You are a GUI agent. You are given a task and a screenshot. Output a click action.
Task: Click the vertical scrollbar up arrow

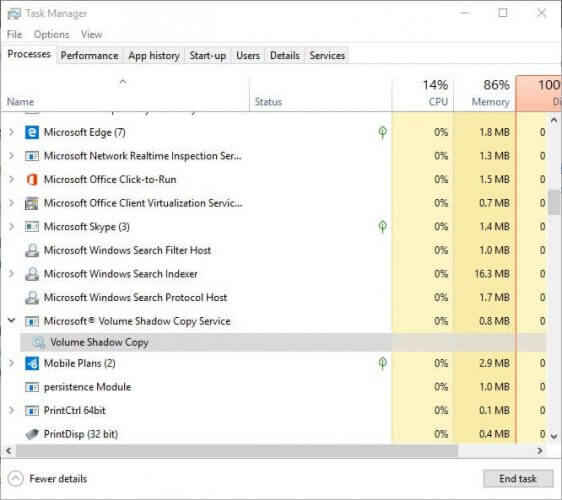point(554,120)
